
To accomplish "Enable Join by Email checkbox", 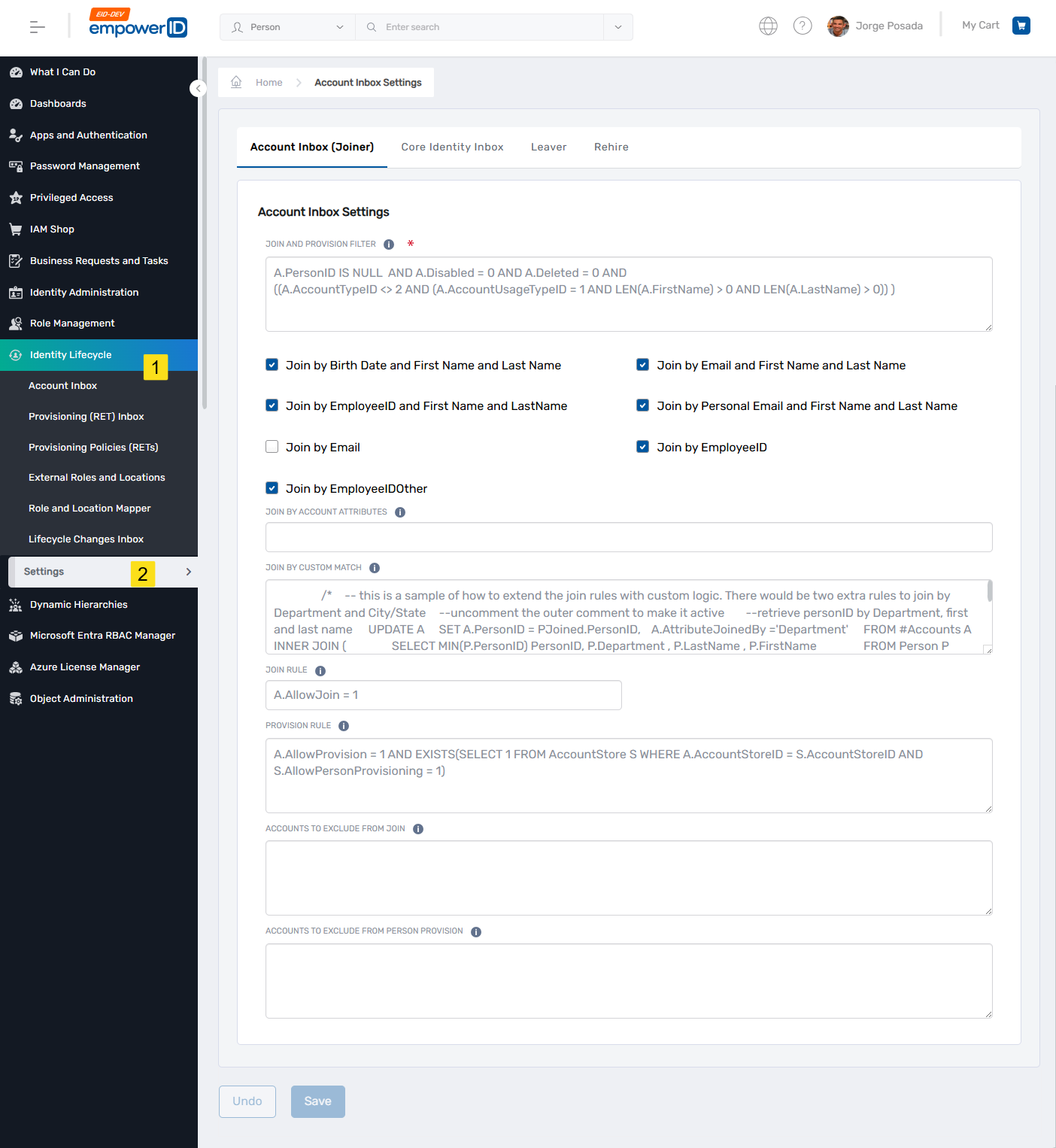I will (272, 446).
